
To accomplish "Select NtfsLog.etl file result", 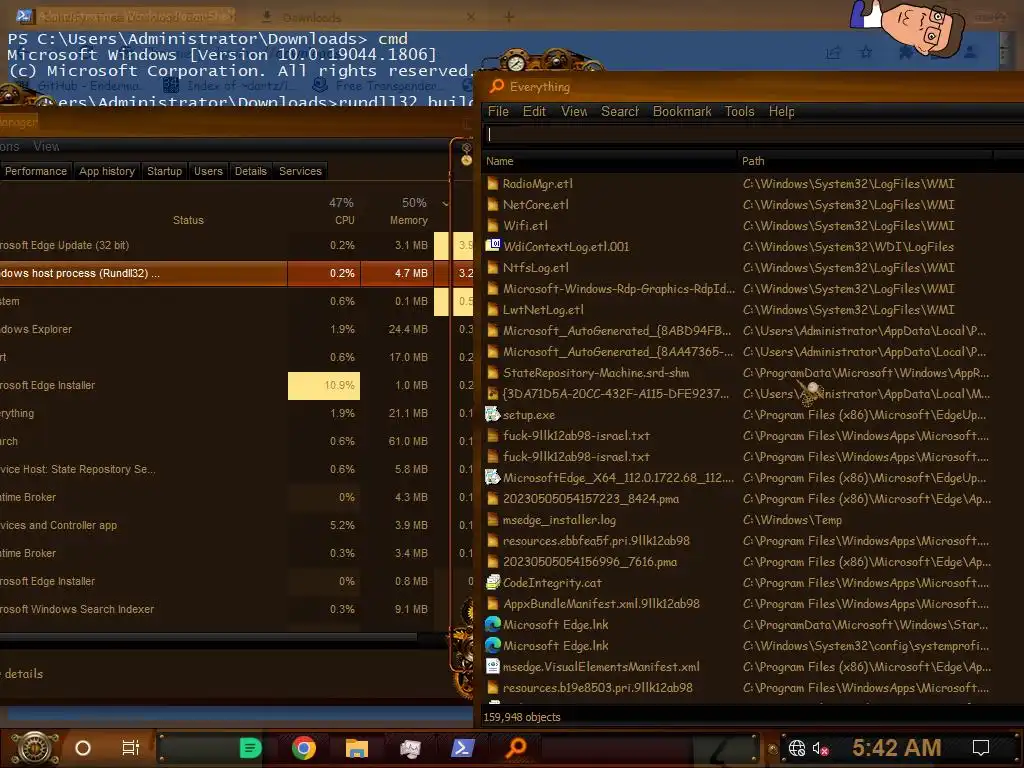I will [536, 268].
